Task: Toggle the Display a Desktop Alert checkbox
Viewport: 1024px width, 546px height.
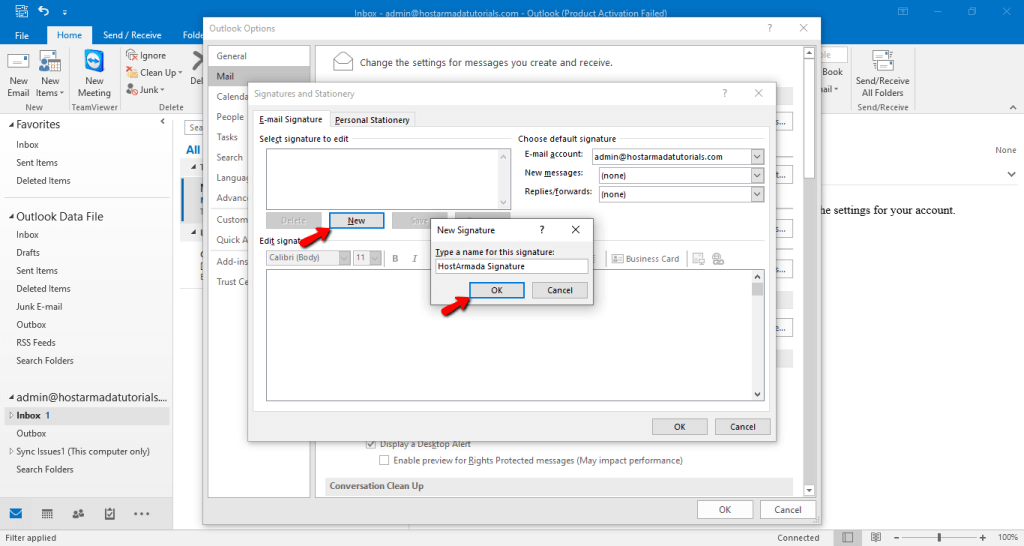Action: [x=372, y=444]
